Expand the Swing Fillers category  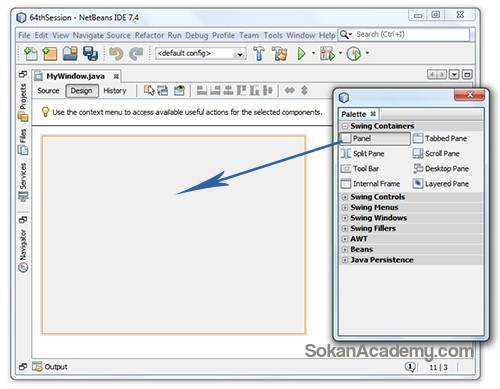345,228
